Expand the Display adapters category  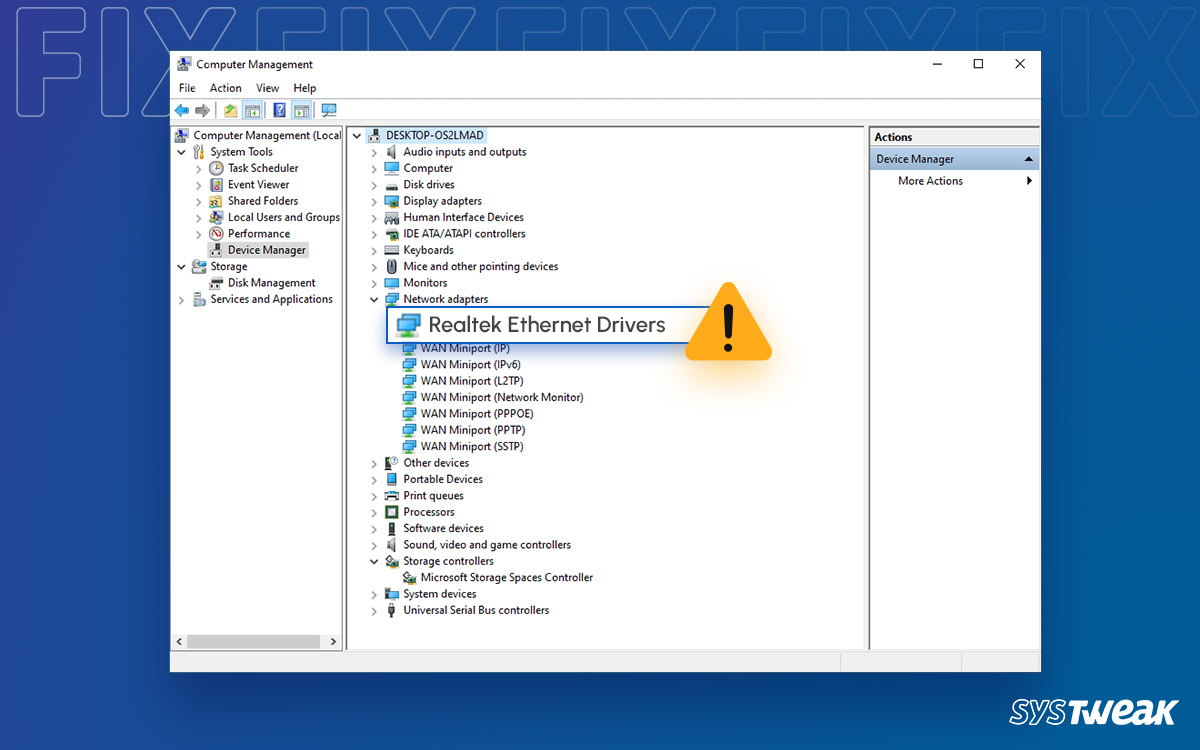375,200
